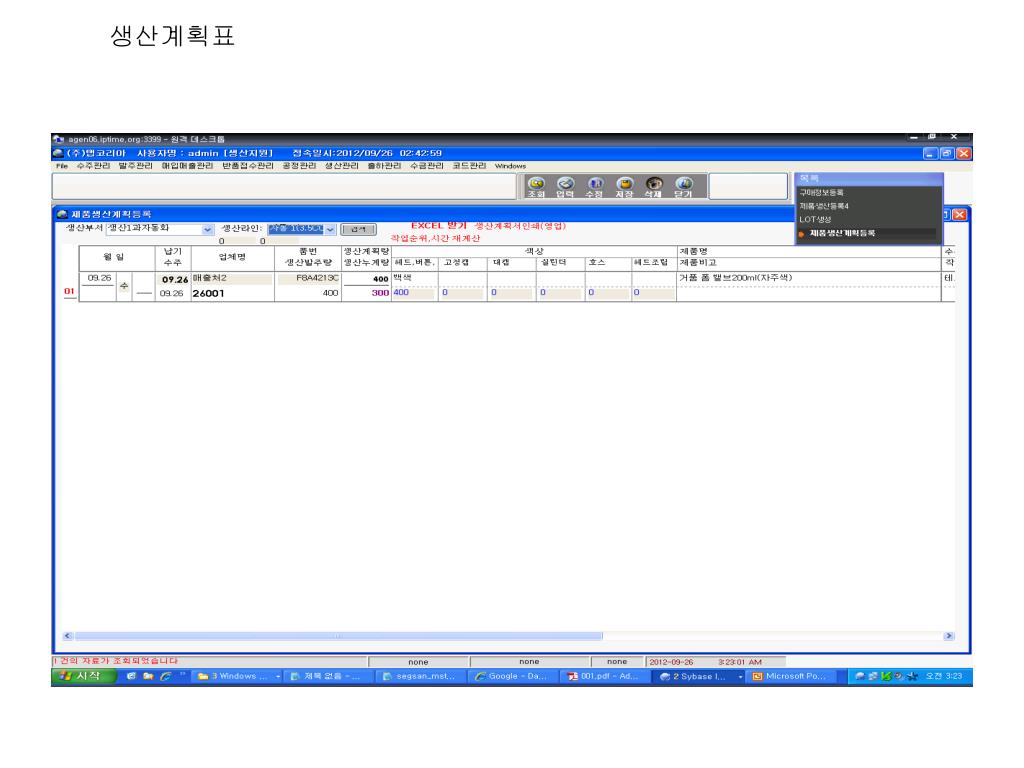
Task: Click the 작업순위,시간 재계산 link
Action: (x=435, y=238)
